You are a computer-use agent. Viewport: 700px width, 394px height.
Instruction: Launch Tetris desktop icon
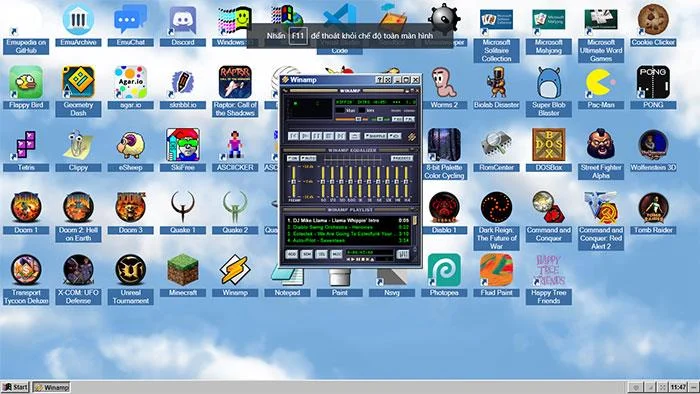pos(26,150)
